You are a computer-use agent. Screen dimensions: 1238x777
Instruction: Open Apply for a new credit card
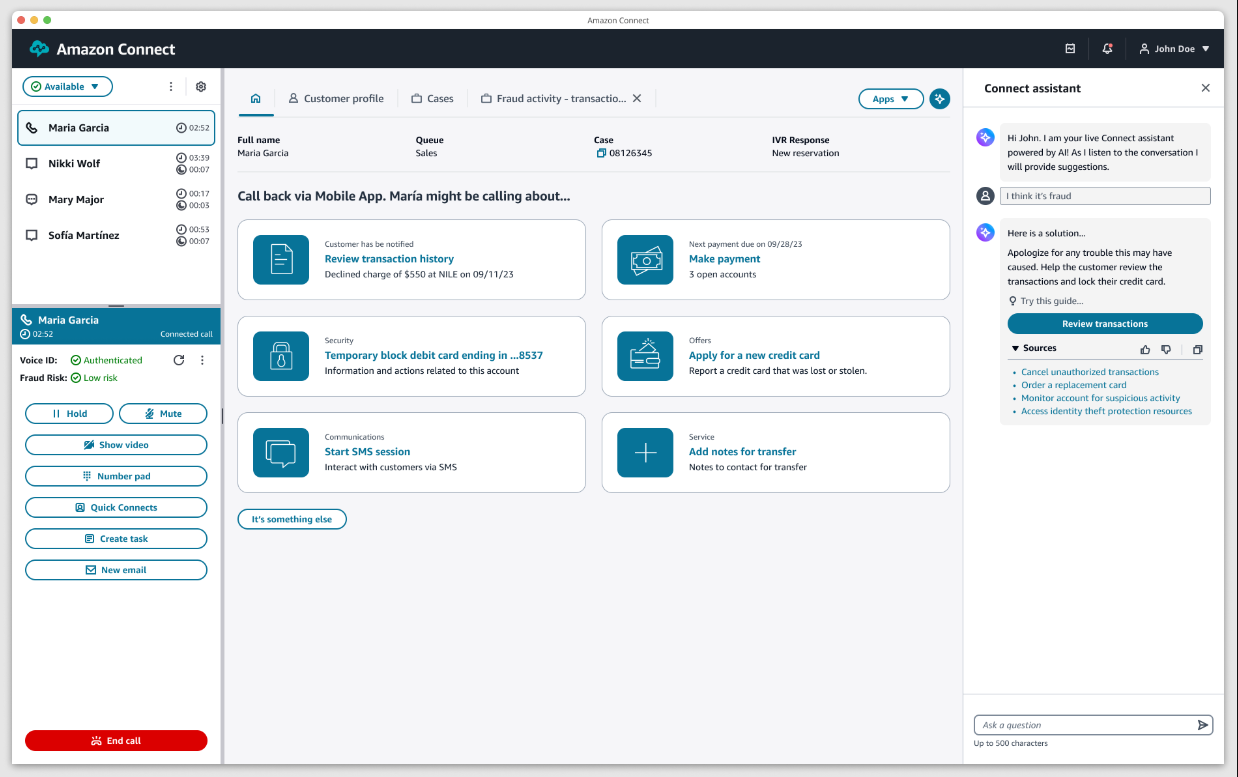point(754,355)
